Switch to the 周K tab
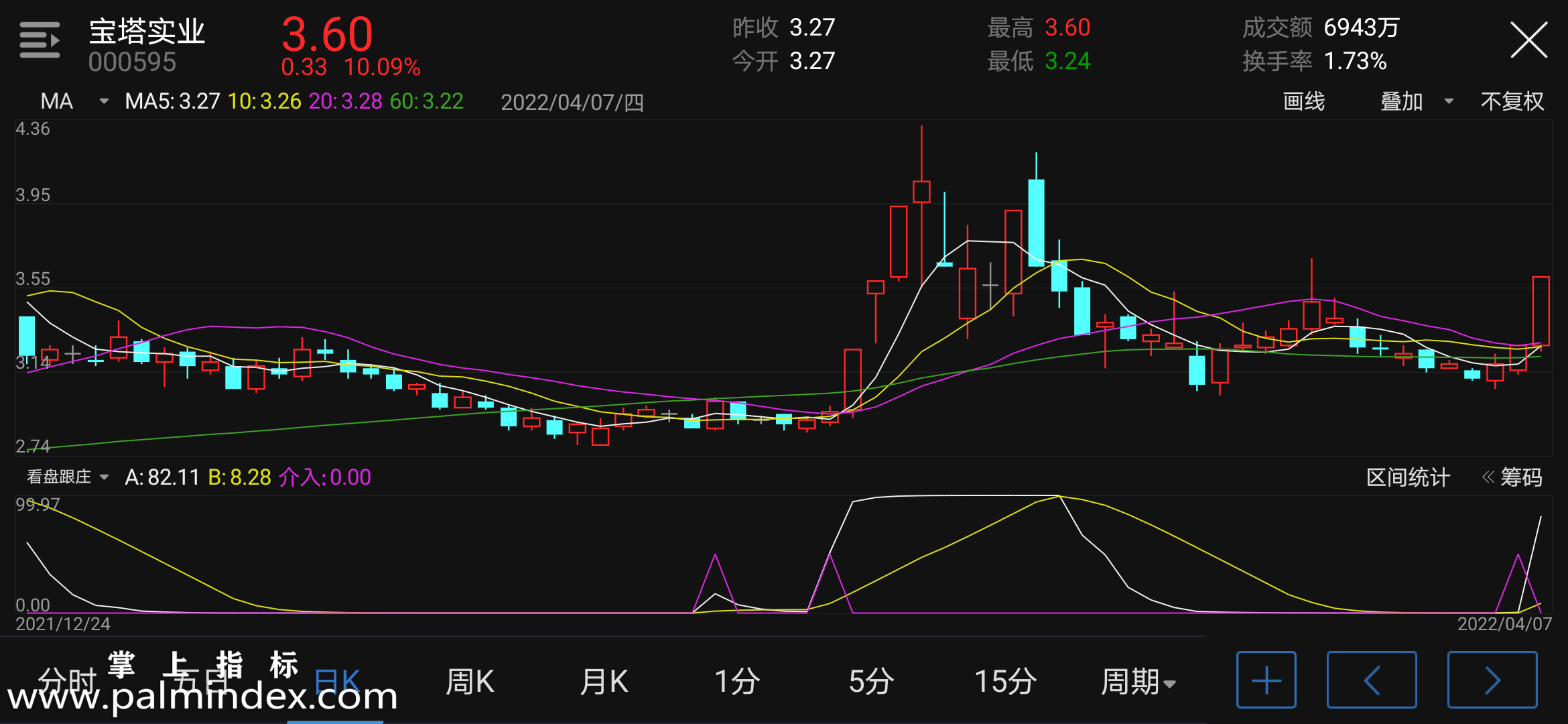1568x724 pixels. [470, 682]
